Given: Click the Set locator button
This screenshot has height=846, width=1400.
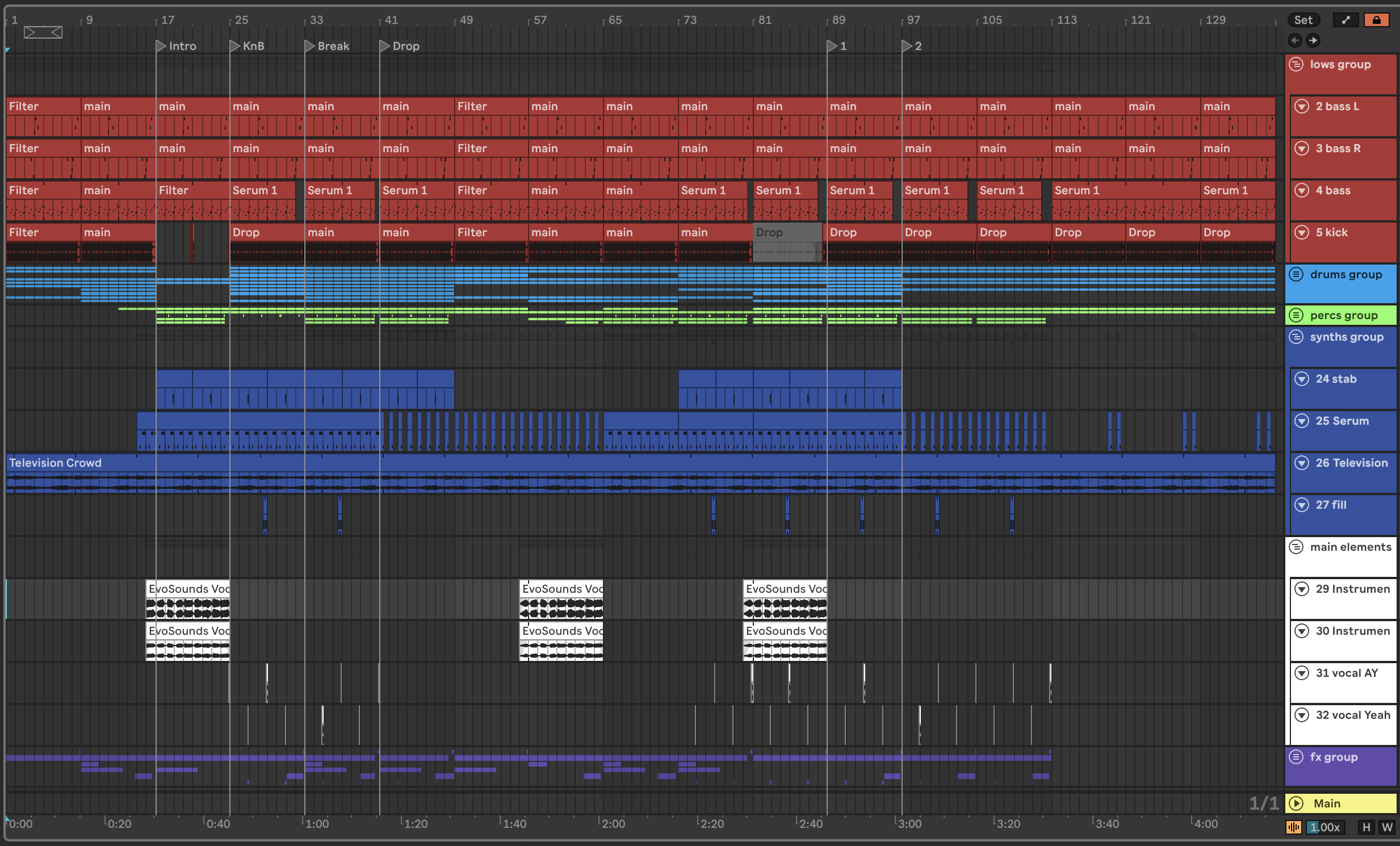Looking at the screenshot, I should pos(1303,20).
